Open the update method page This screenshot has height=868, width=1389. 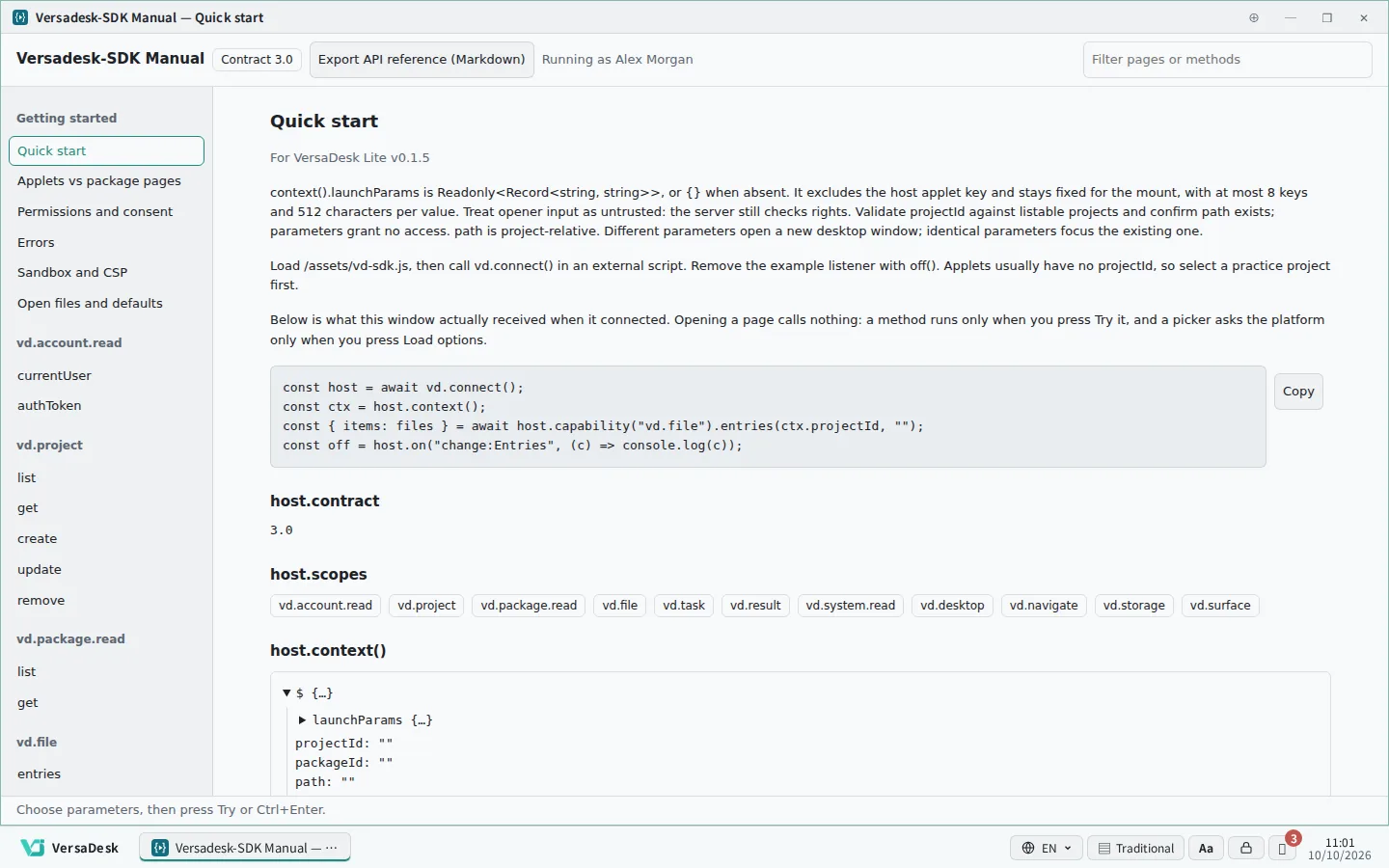tap(106, 570)
